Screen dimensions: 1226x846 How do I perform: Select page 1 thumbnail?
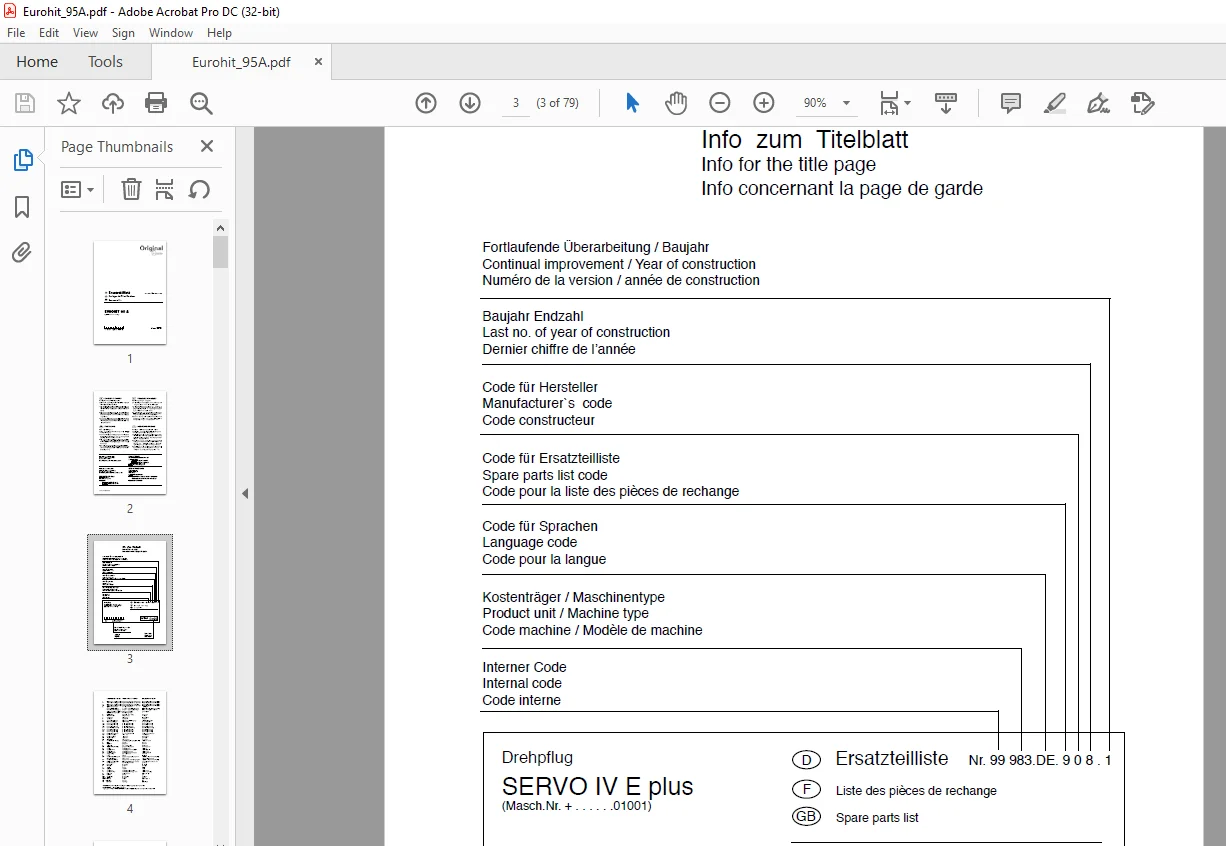pos(130,292)
